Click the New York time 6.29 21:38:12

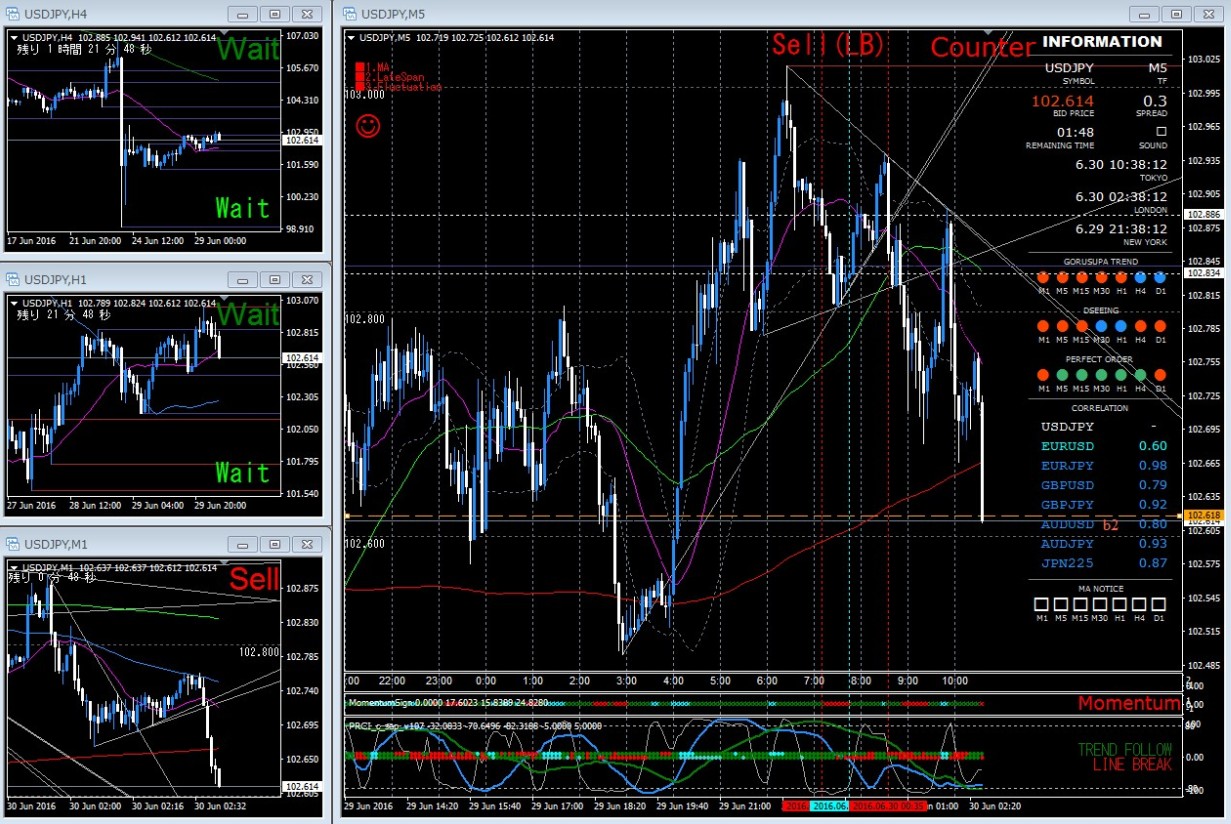click(x=1121, y=228)
